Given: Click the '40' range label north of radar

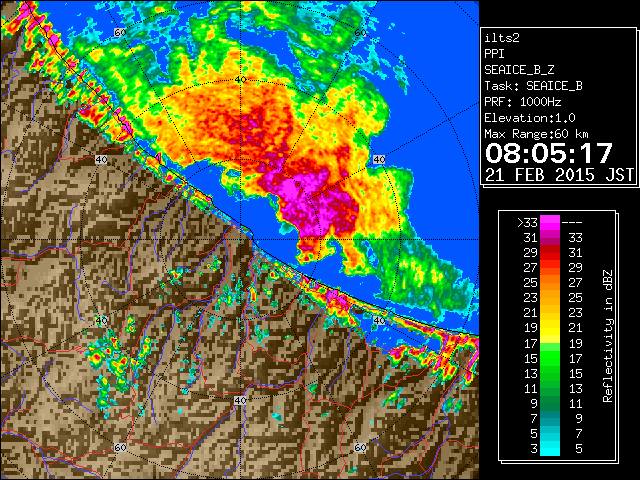Looking at the screenshot, I should pyautogui.click(x=240, y=80).
